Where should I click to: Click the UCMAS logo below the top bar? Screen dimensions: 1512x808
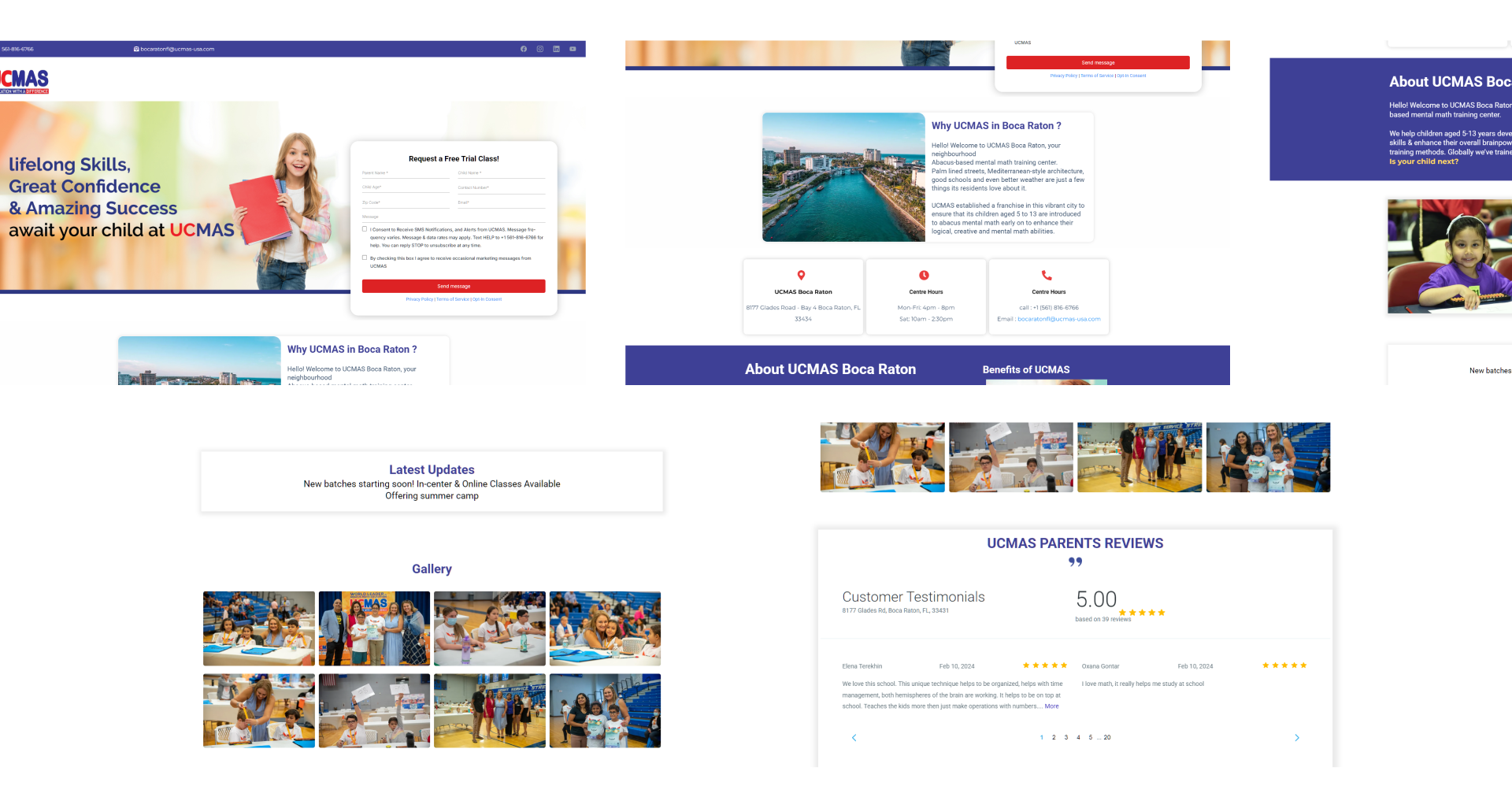(24, 81)
